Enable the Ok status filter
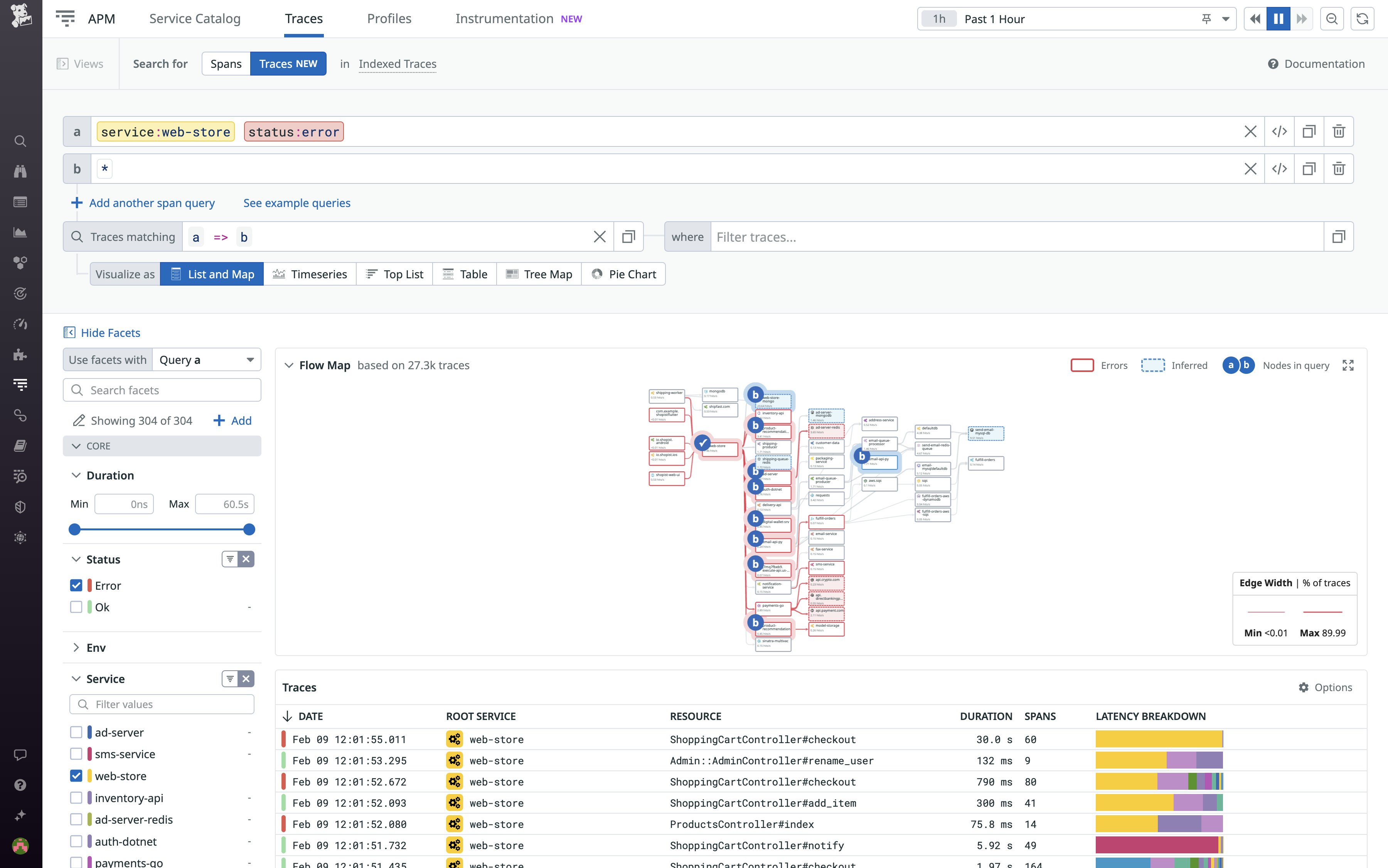Screen dimensions: 1388x868 [76, 607]
